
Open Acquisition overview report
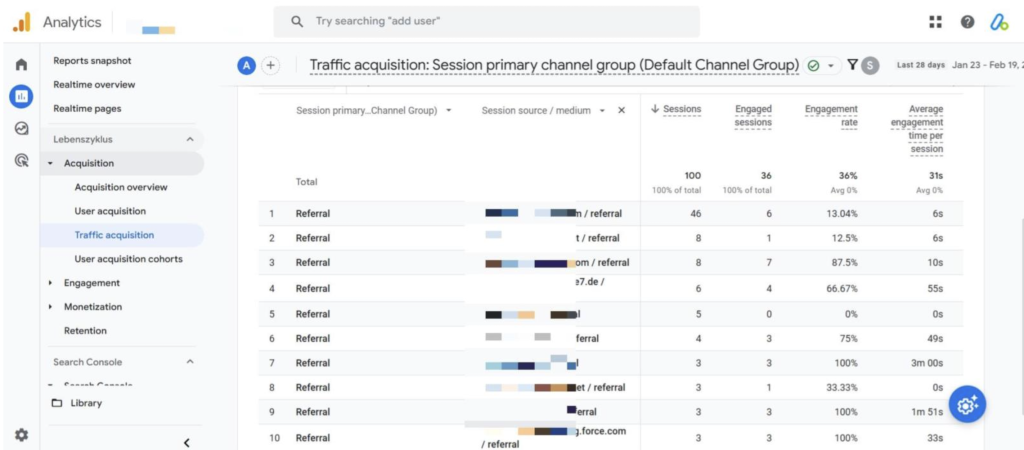[121, 187]
